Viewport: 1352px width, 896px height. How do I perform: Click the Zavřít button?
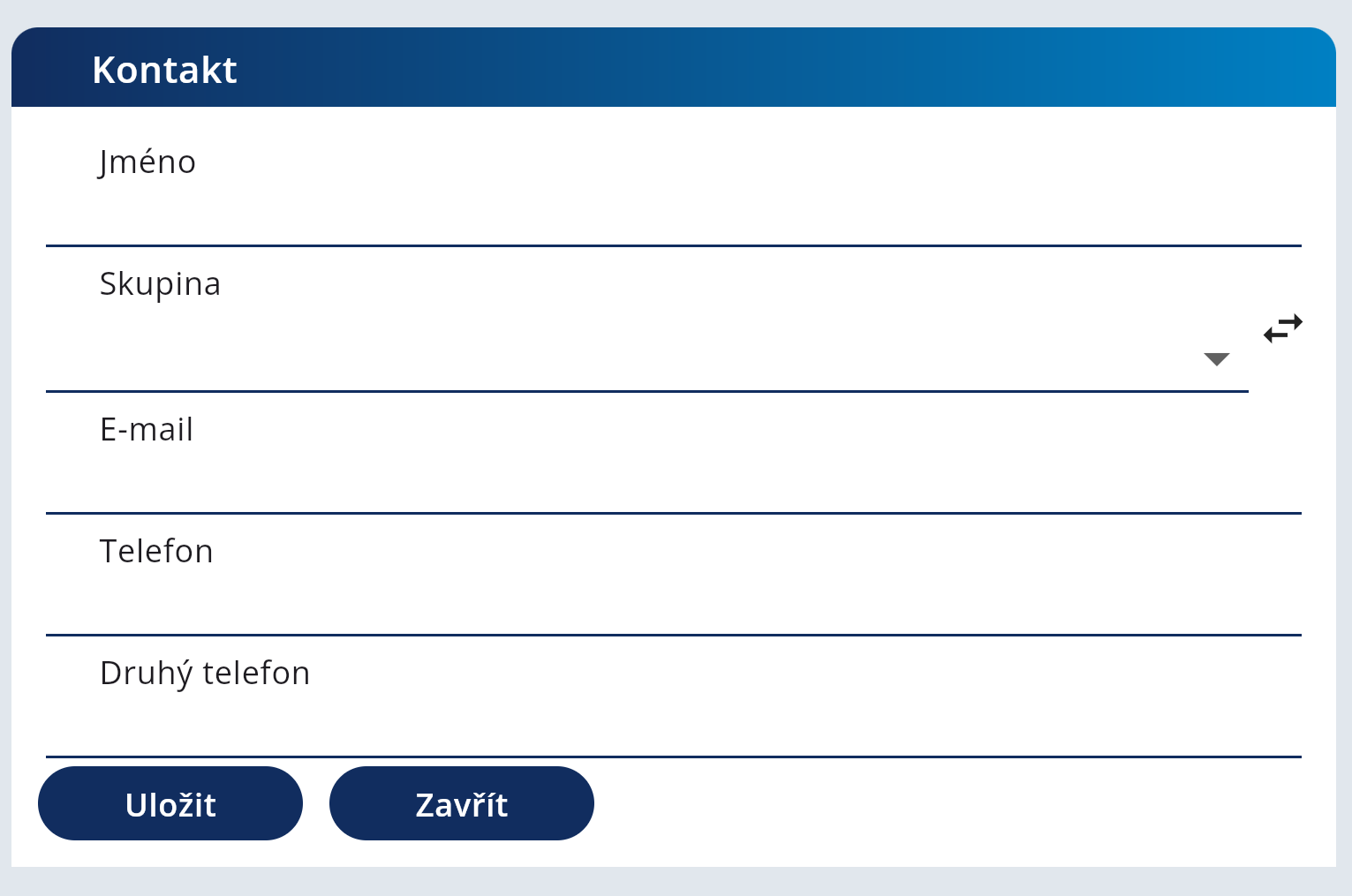461,803
